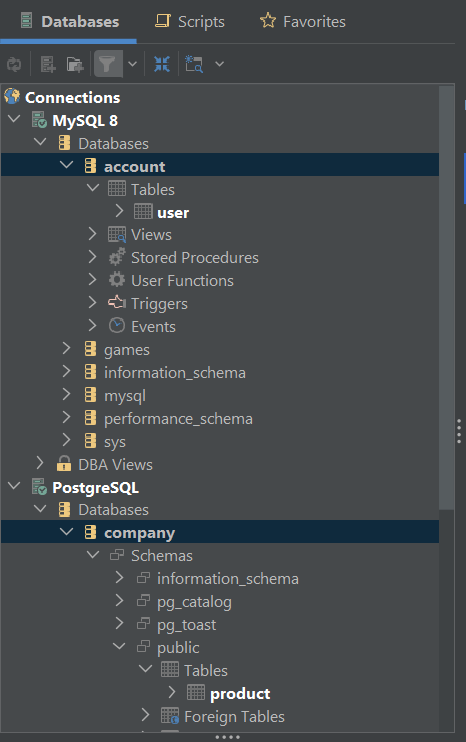Click the Schemas icon

(117, 555)
